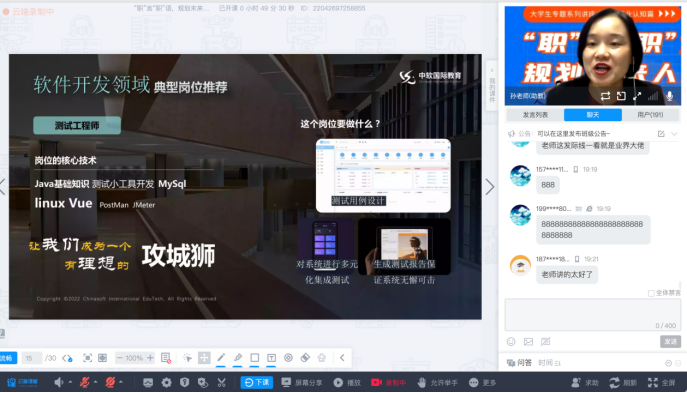Click the scissors screenshot icon
This screenshot has width=687, height=393.
coord(222,382)
